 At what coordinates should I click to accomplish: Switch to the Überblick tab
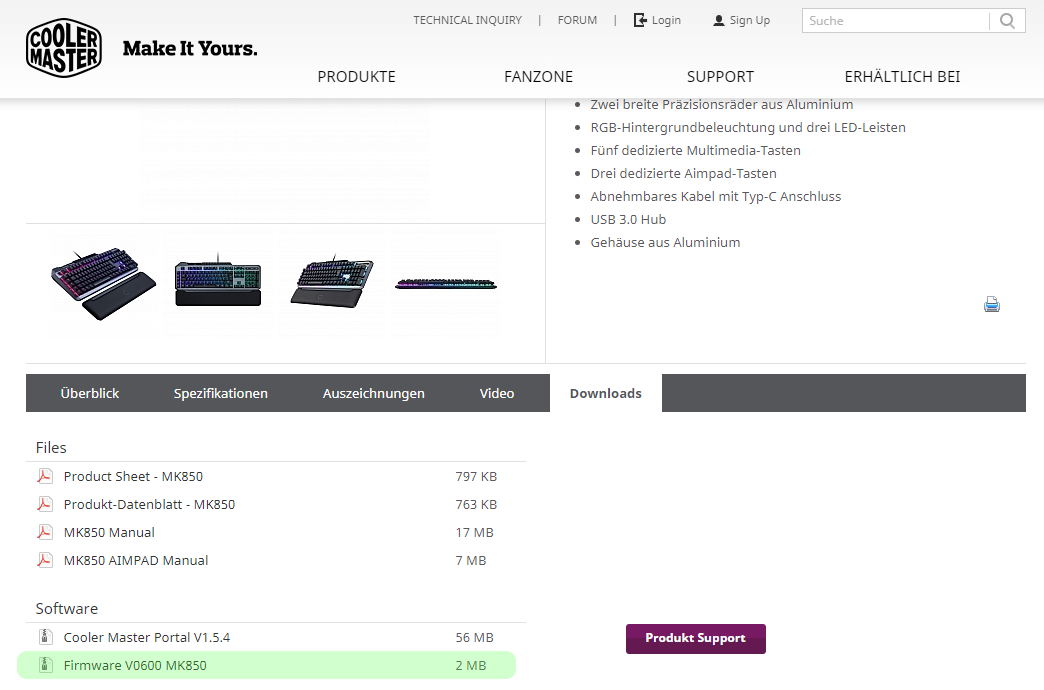coord(90,393)
